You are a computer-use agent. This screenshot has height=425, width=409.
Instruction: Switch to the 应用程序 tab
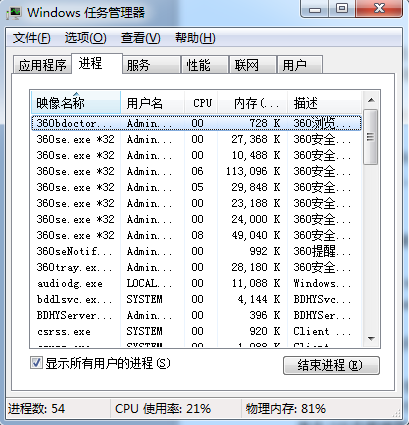tap(42, 65)
